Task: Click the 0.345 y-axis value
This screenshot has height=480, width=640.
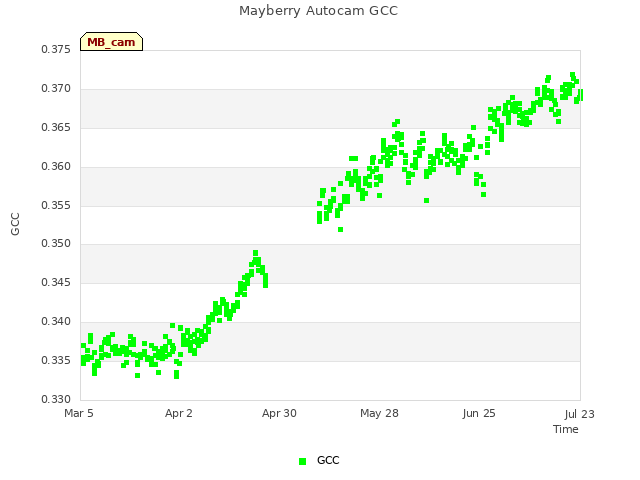Action: click(56, 282)
